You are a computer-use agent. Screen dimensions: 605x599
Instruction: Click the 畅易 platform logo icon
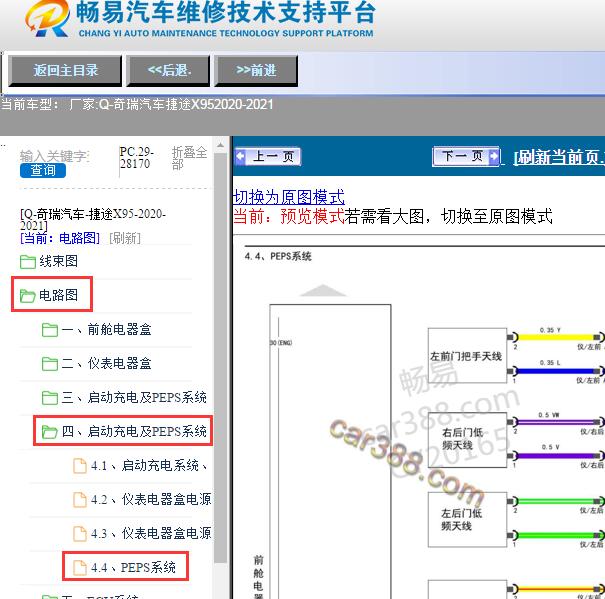(x=47, y=19)
